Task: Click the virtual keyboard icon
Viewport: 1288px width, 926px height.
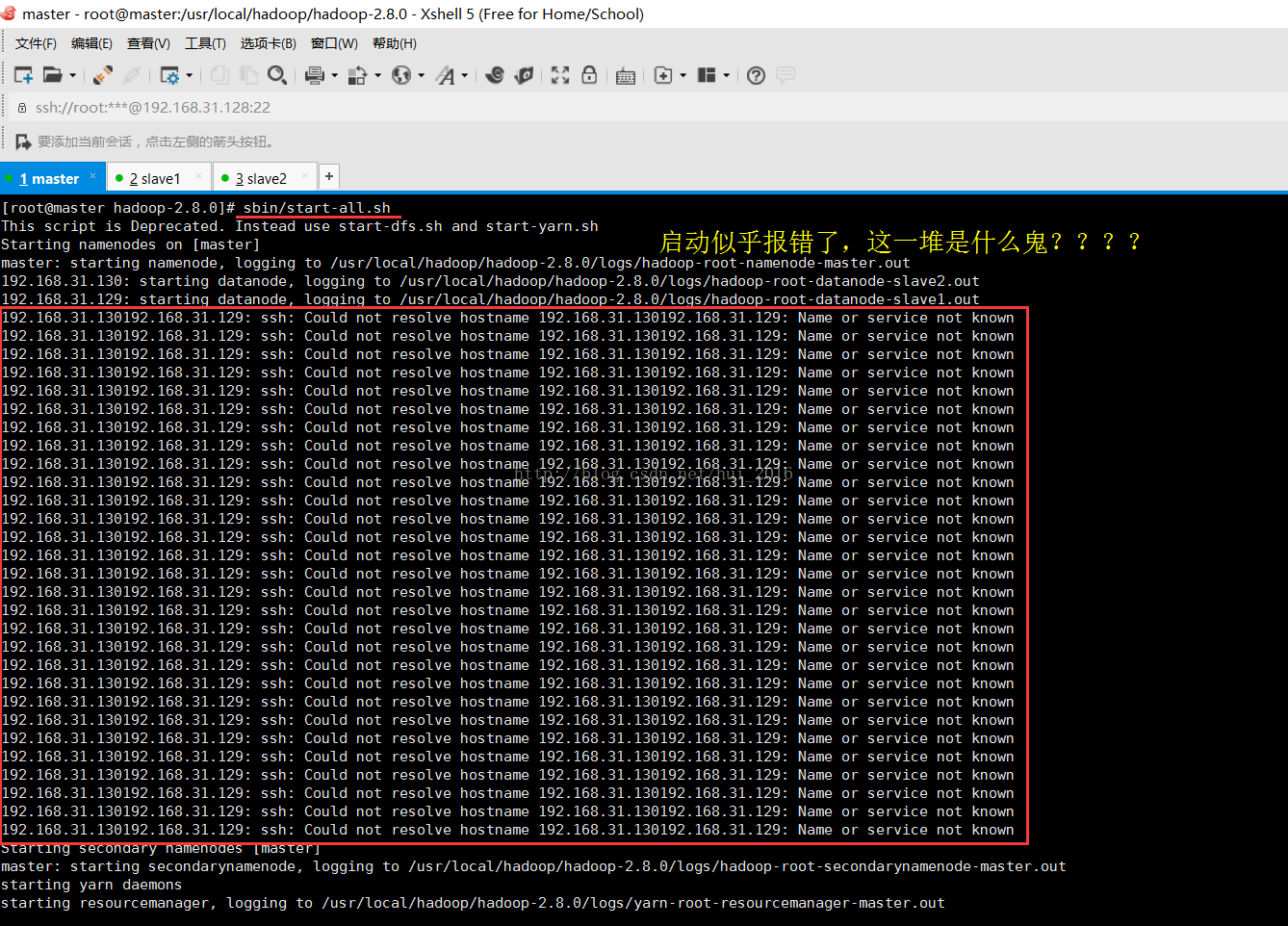Action: tap(626, 76)
